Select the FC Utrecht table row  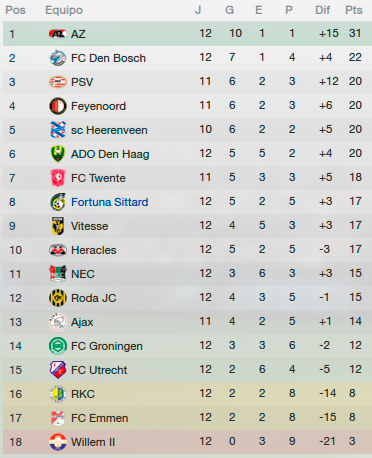click(x=186, y=370)
